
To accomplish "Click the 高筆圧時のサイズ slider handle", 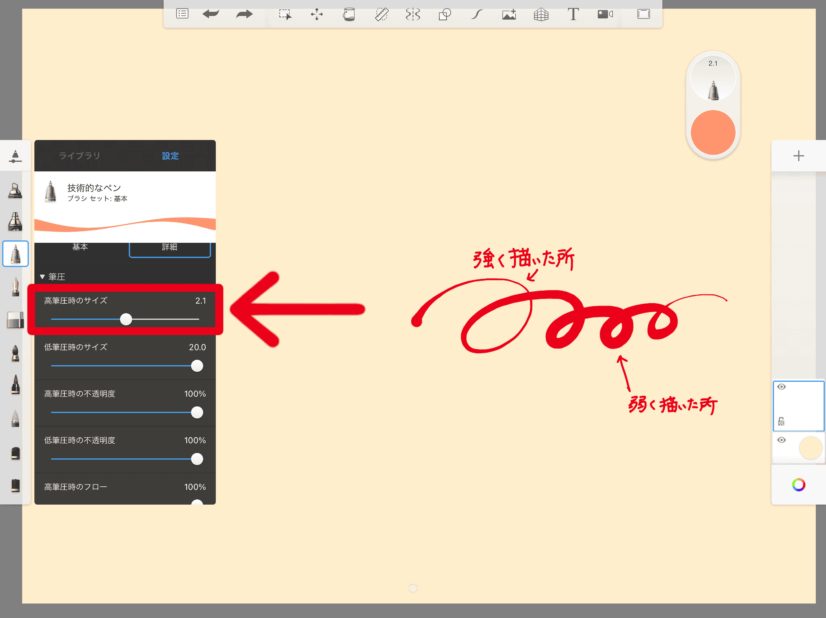I will pyautogui.click(x=126, y=319).
